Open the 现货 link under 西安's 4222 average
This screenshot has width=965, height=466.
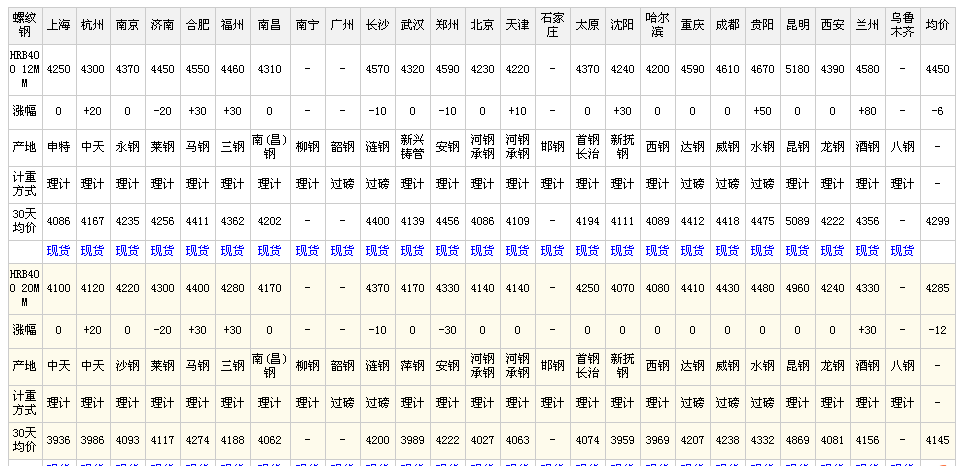click(x=833, y=251)
